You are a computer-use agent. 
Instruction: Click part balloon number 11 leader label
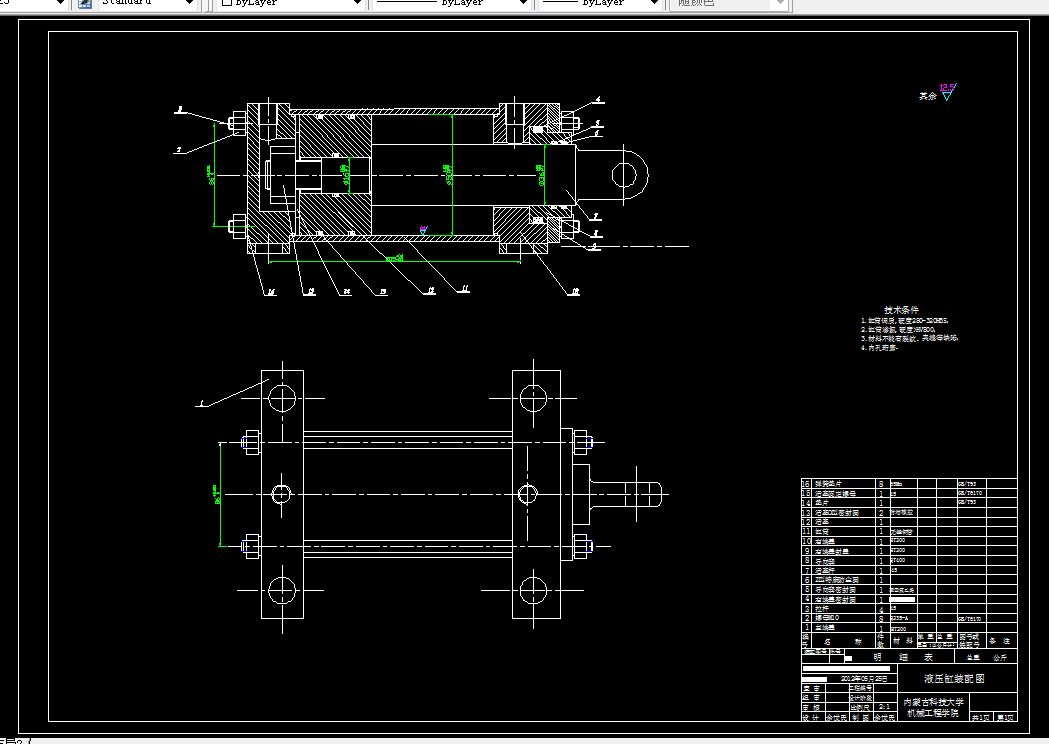click(465, 289)
